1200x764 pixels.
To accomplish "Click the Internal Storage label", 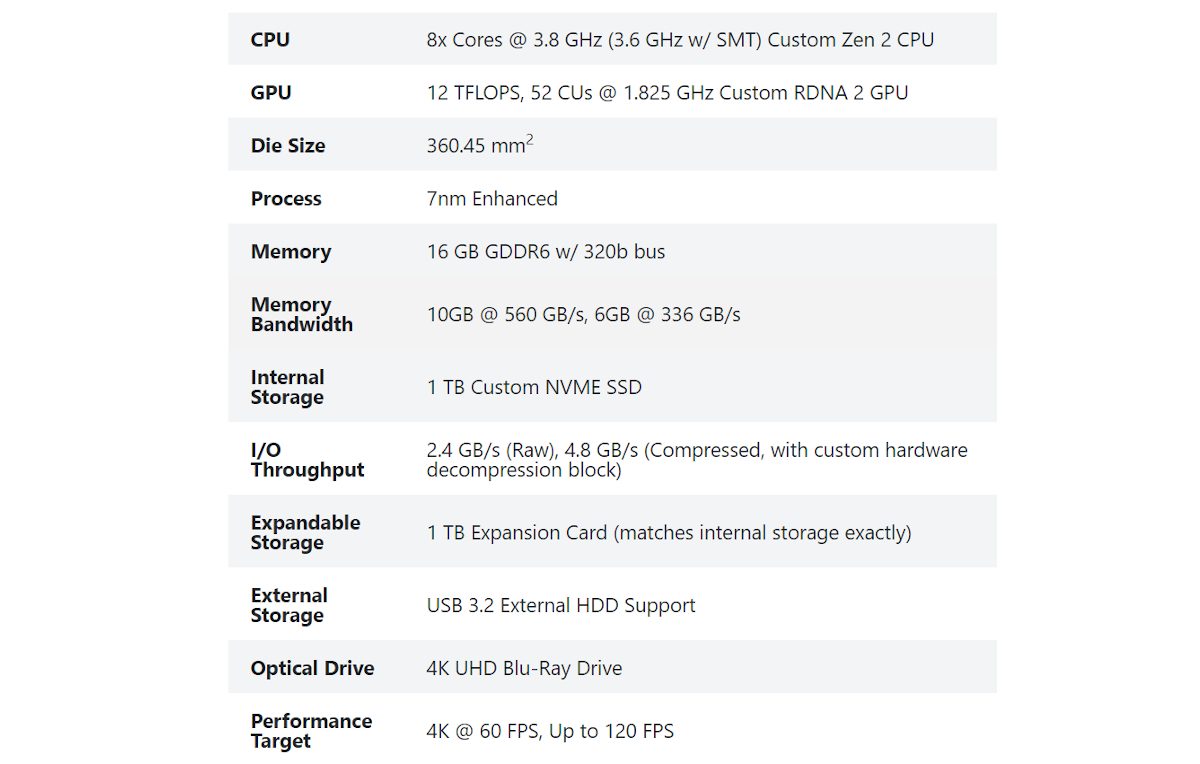I will pyautogui.click(x=288, y=387).
